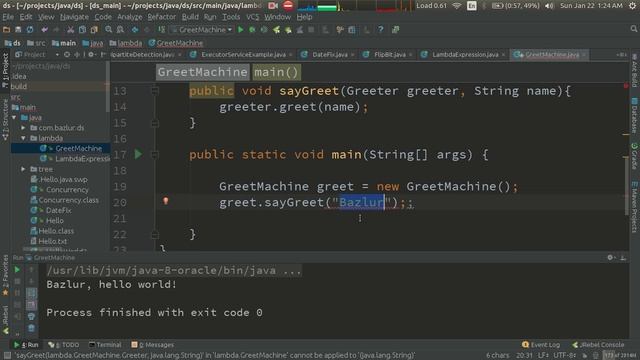
Task: Click the Debug bug toolbar icon
Action: [252, 30]
